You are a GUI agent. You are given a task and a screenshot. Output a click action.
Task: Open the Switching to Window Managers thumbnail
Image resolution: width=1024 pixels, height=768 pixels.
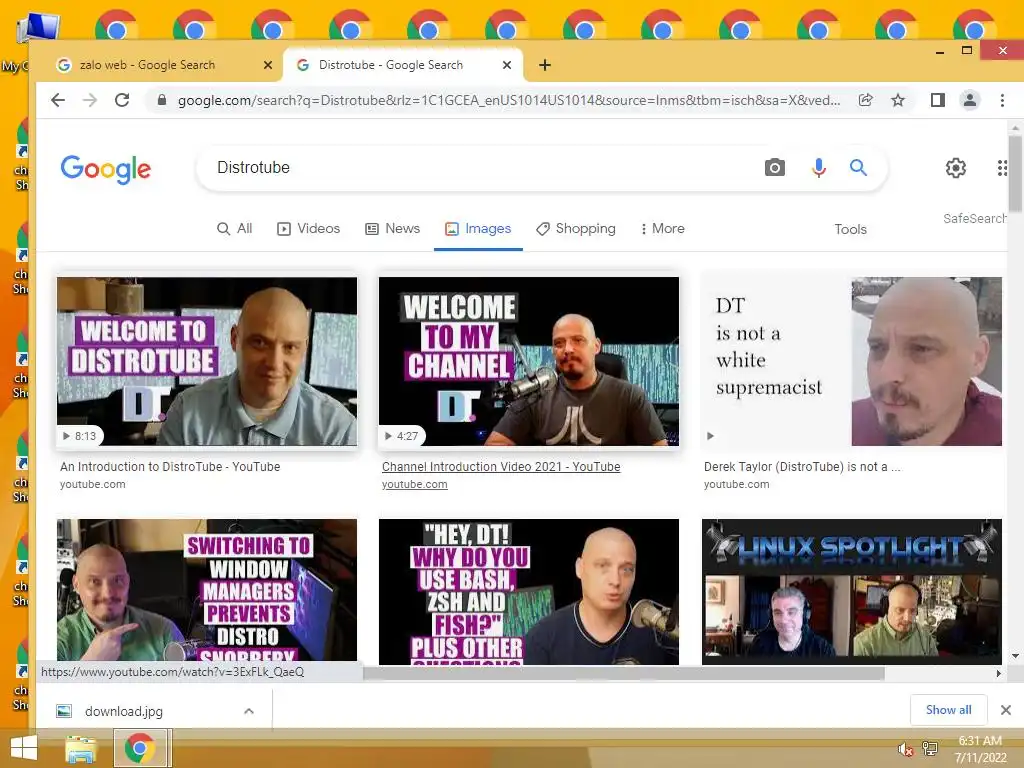point(207,590)
